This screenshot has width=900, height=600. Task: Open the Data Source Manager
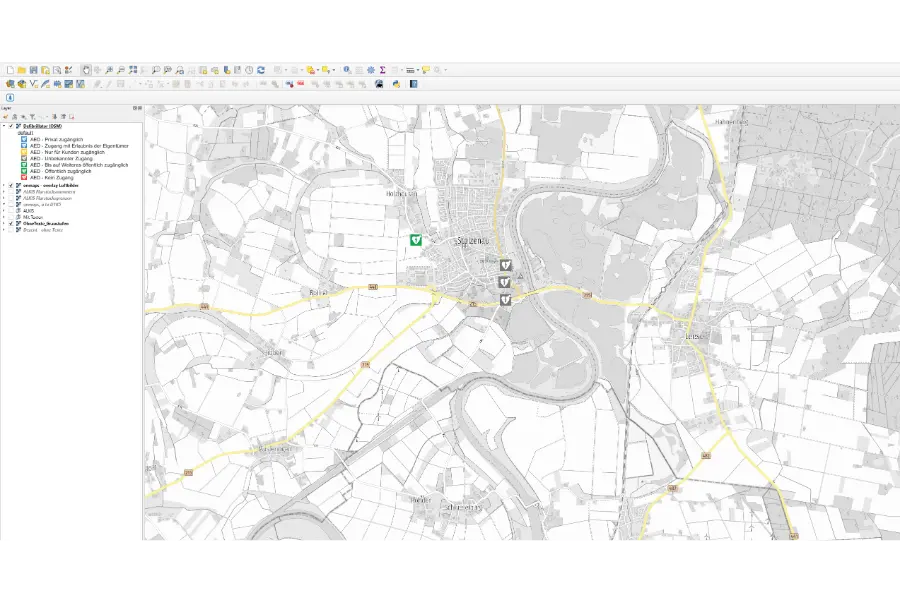[10, 84]
